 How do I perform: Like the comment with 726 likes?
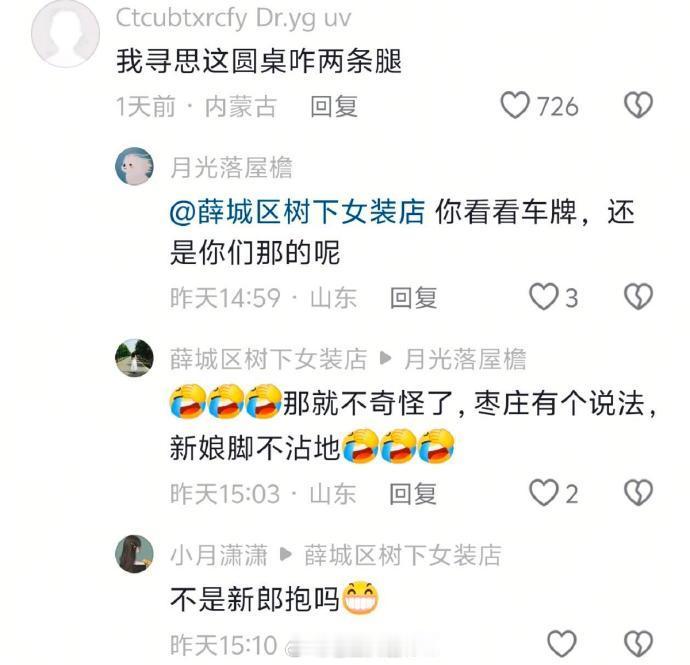514,105
